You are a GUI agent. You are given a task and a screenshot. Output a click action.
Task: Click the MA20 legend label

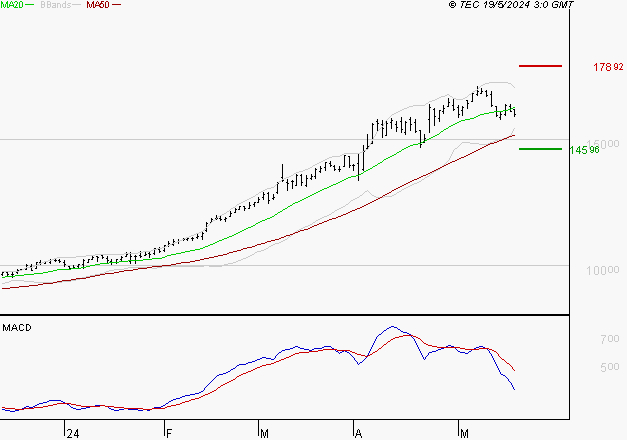[12, 5]
